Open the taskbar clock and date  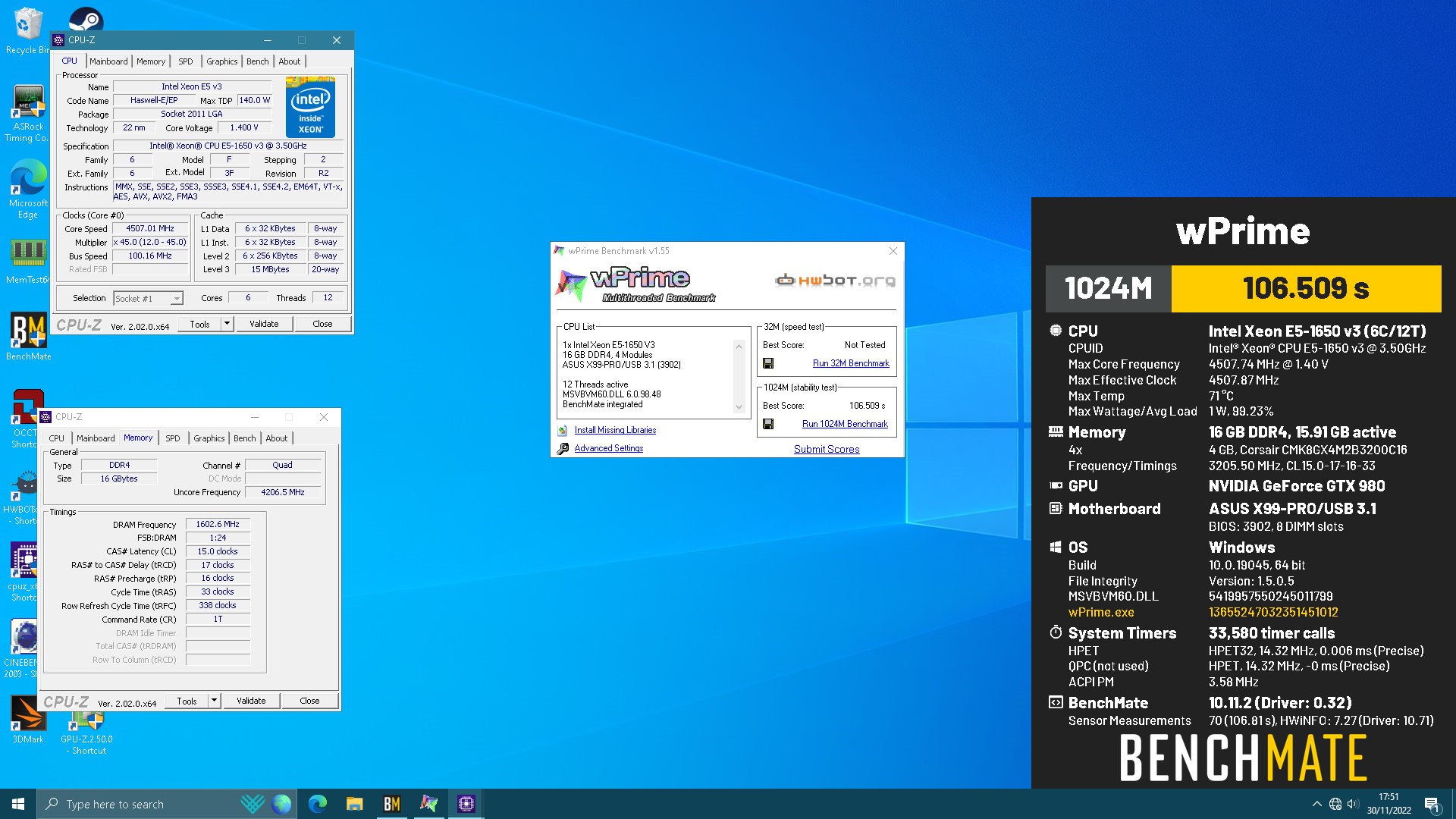[x=1389, y=804]
